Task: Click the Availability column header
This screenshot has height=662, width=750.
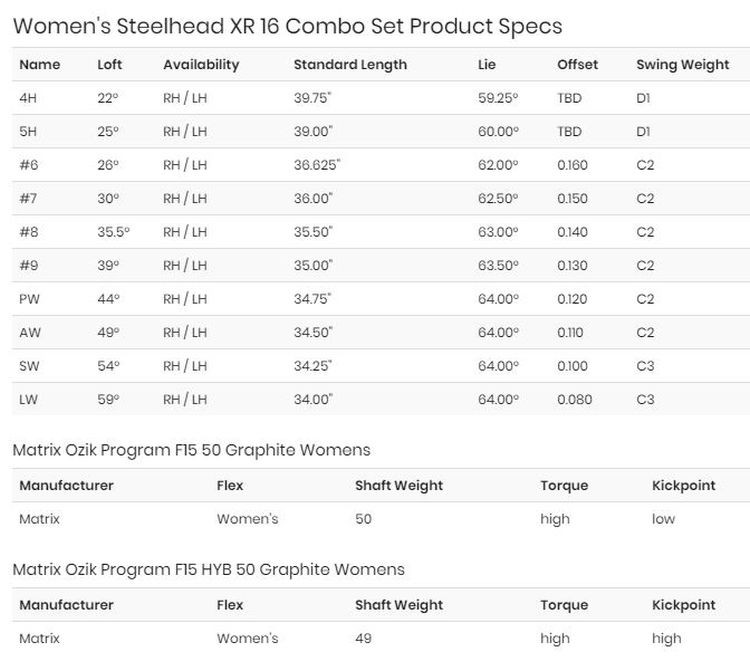Action: coord(201,65)
